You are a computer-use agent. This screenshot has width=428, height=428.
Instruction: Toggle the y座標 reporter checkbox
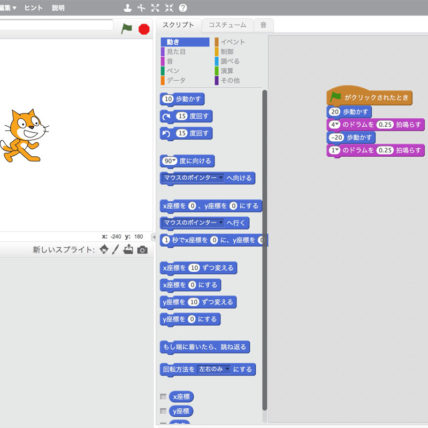tap(163, 411)
